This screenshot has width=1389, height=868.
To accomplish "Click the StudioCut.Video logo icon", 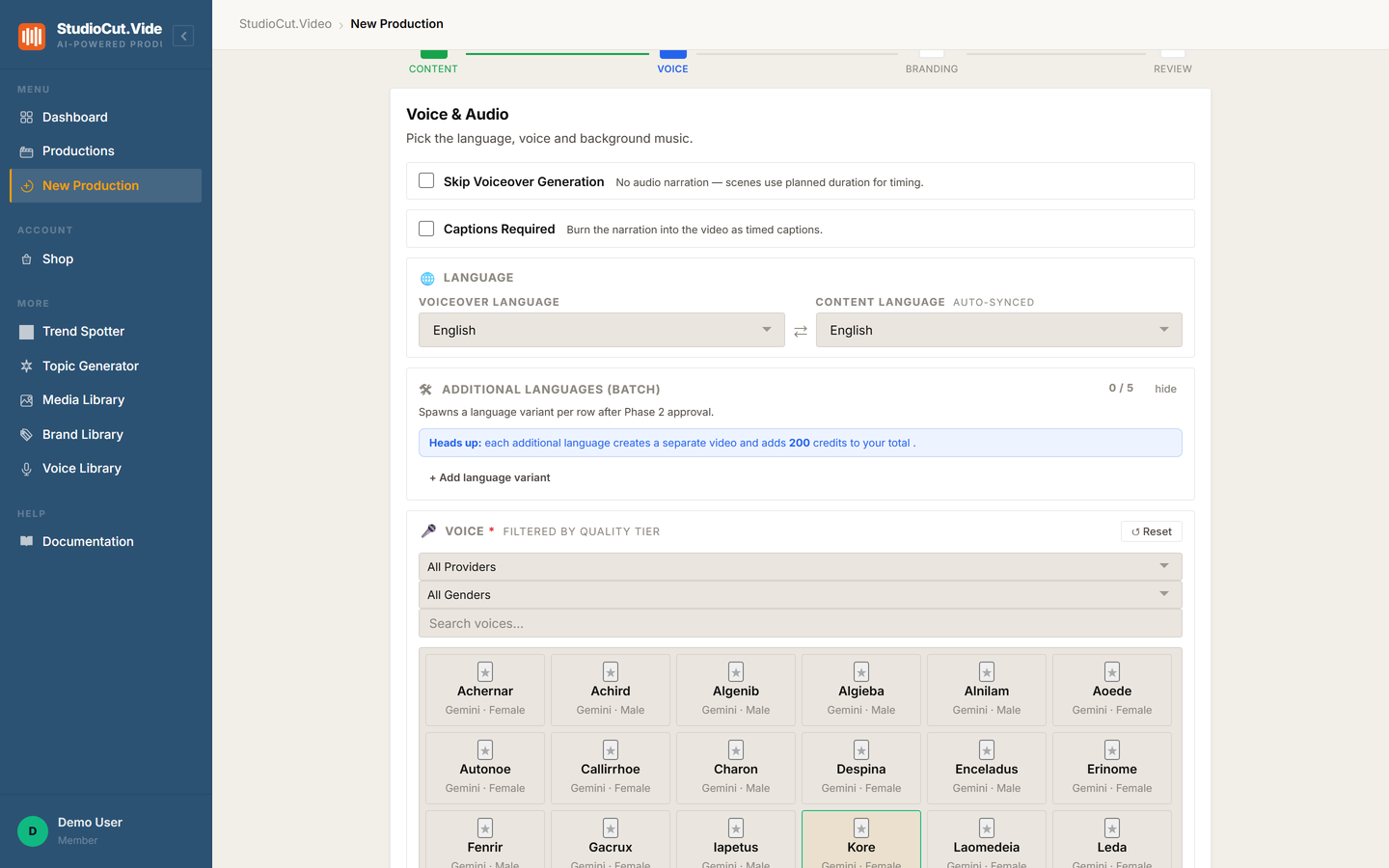I will pyautogui.click(x=32, y=37).
